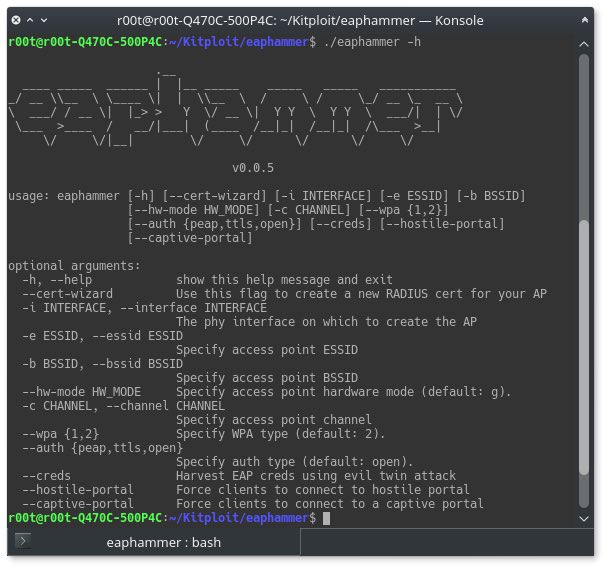Click 'Harvest EAP creds using evil twin attack'
The width and height of the screenshot is (607, 569).
[316, 475]
